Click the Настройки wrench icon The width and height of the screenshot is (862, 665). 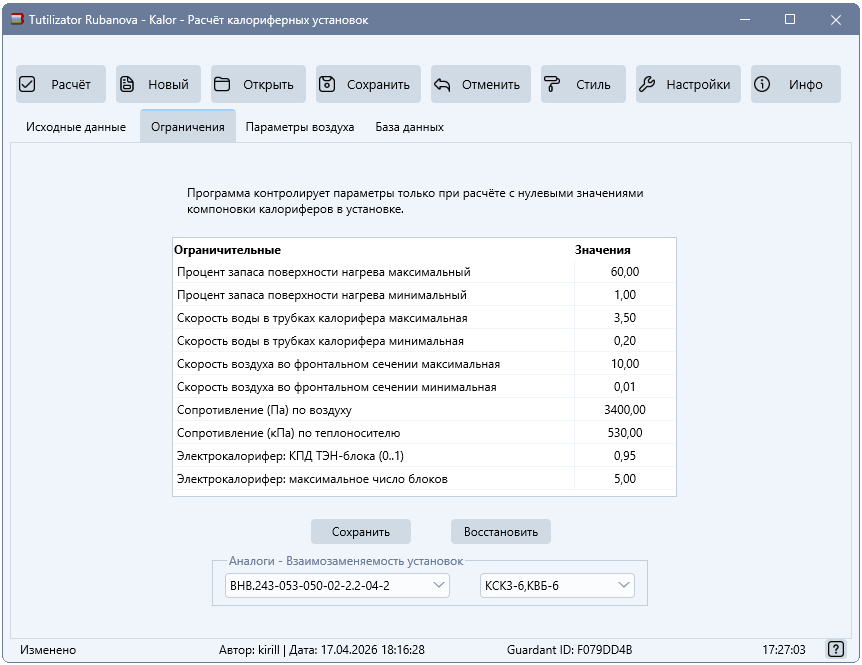tap(647, 84)
